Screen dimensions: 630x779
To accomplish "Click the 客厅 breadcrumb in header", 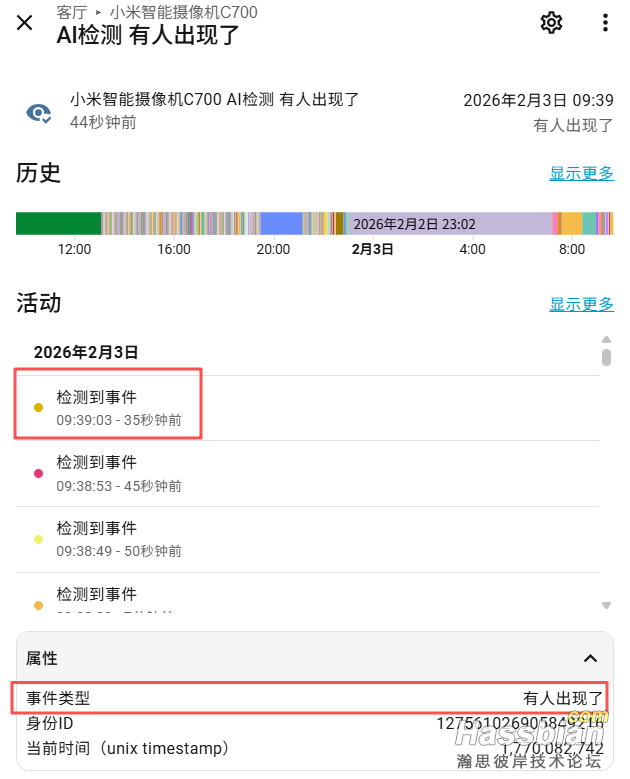I will pyautogui.click(x=71, y=12).
